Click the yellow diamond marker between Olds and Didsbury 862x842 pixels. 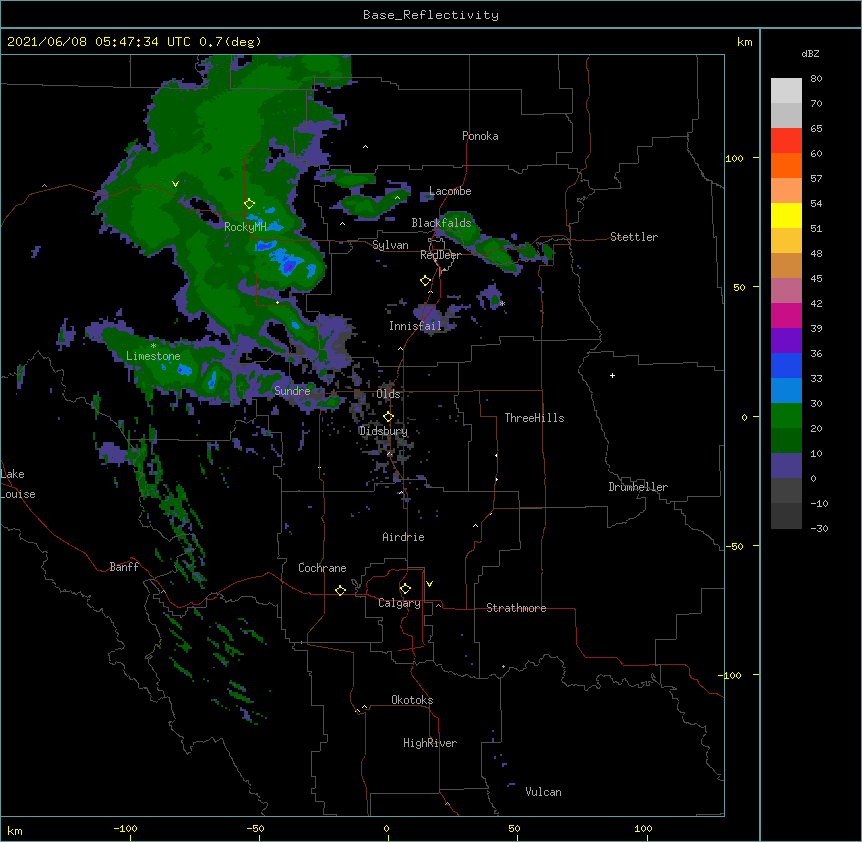click(388, 416)
